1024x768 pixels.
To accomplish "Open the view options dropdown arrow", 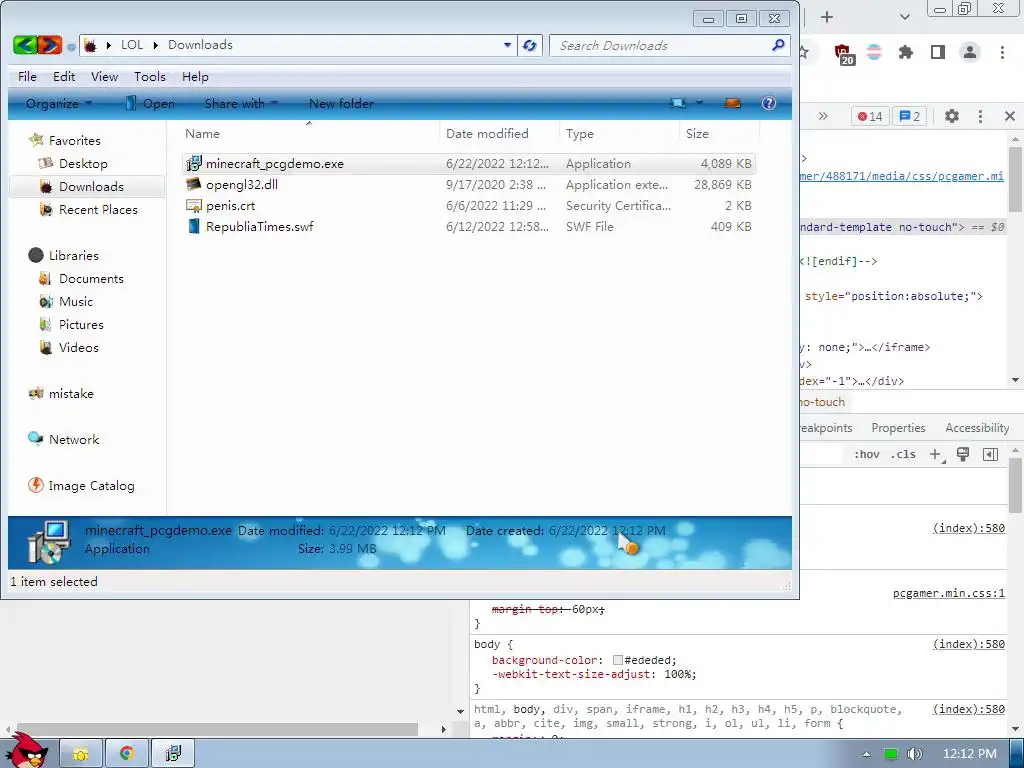I will [699, 103].
